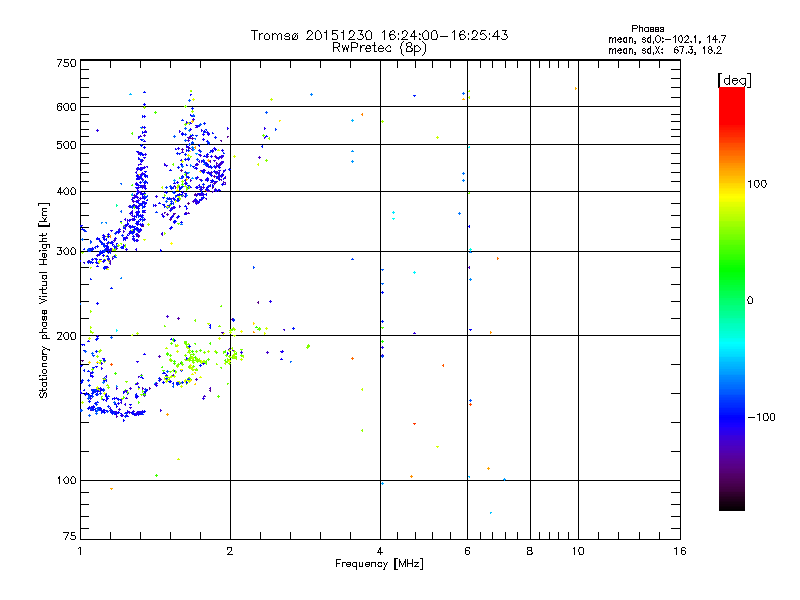The height and width of the screenshot is (600, 800).
Task: Click the y-axis tick label "600"
Action: (x=66, y=107)
